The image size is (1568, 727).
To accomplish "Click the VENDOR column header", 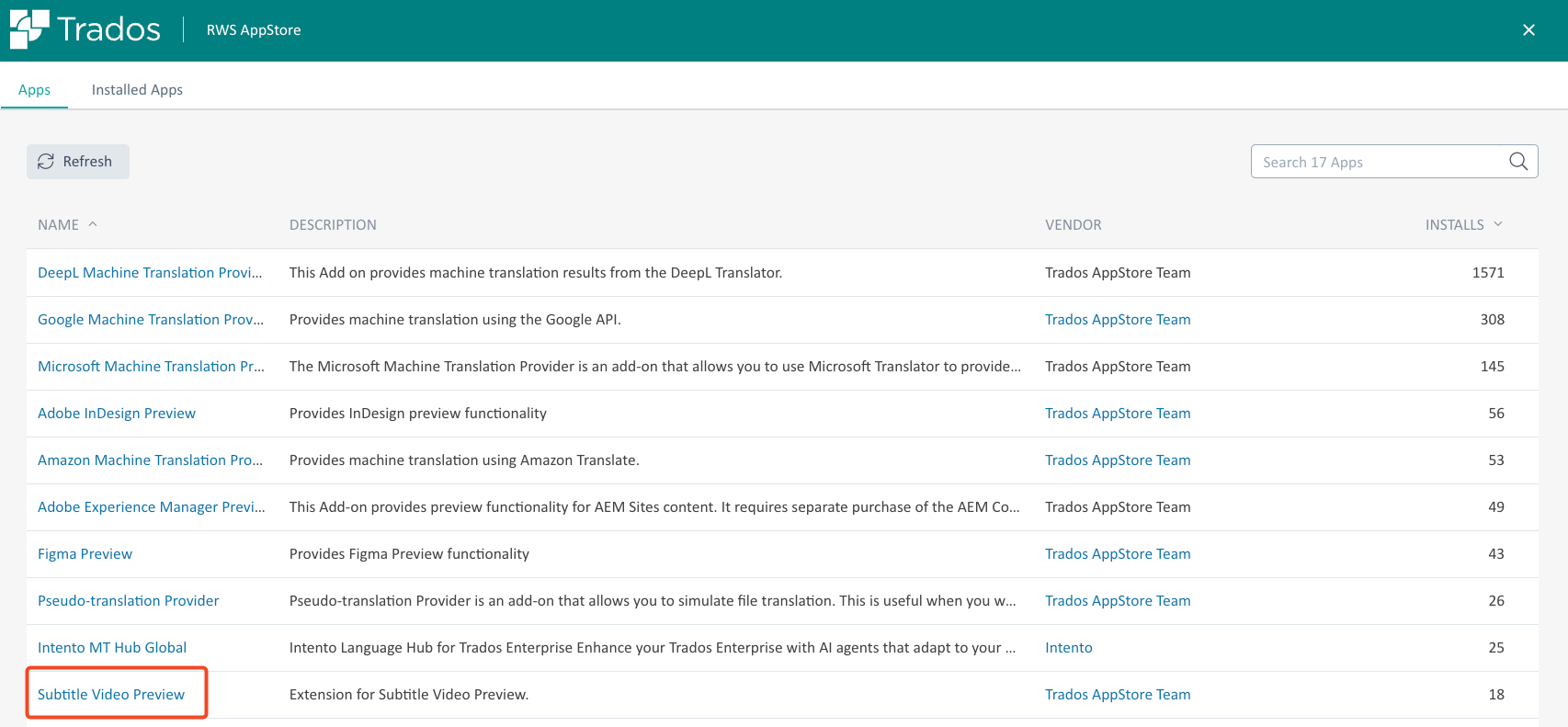I will tap(1073, 224).
